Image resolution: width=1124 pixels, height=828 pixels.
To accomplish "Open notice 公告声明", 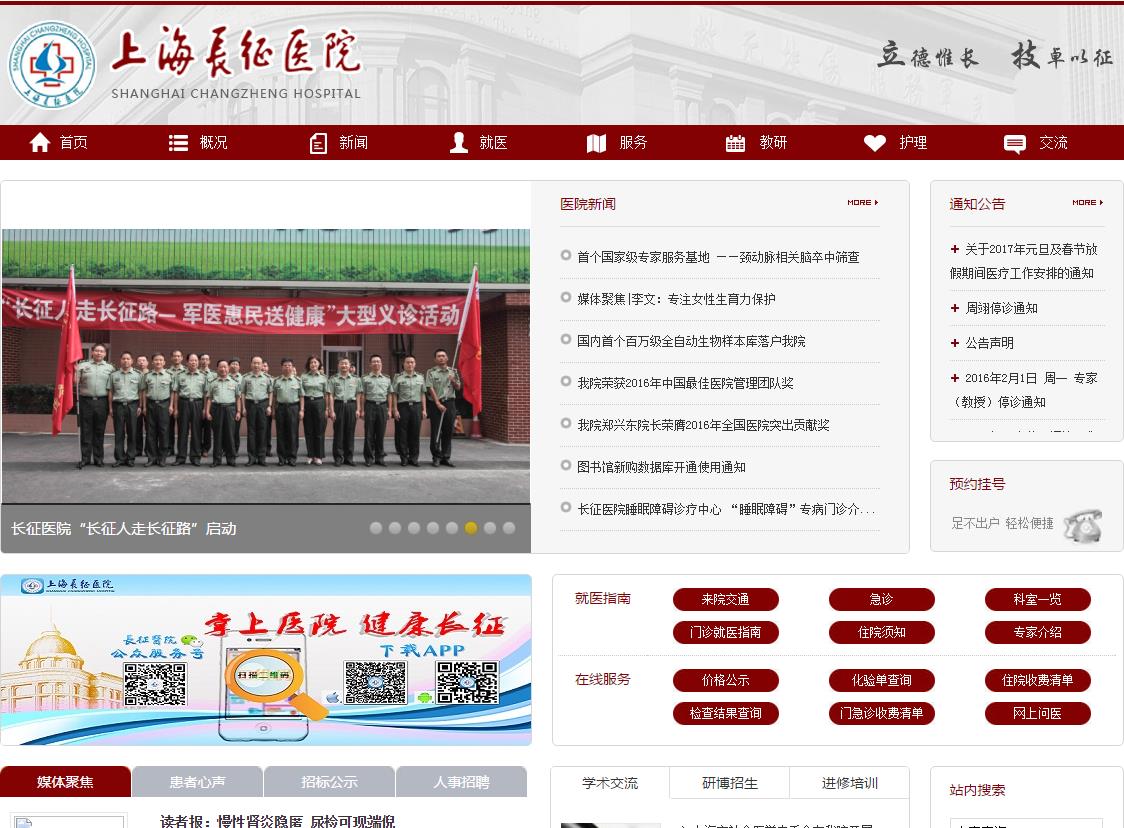I will 989,343.
